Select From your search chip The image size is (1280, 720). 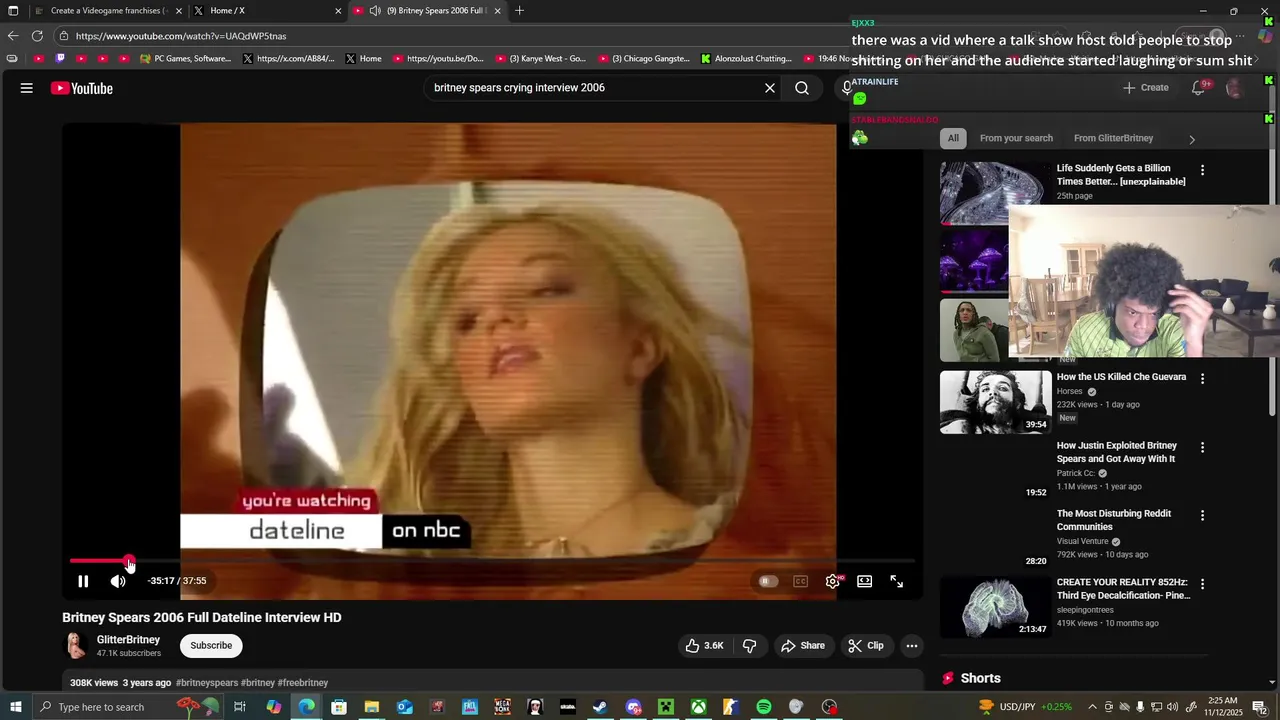tap(1016, 138)
